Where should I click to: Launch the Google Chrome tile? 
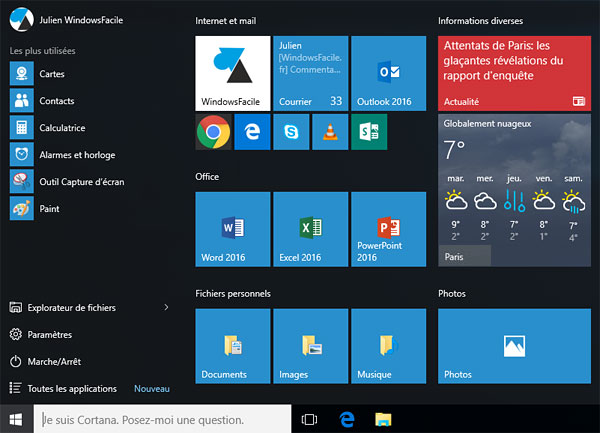click(214, 132)
